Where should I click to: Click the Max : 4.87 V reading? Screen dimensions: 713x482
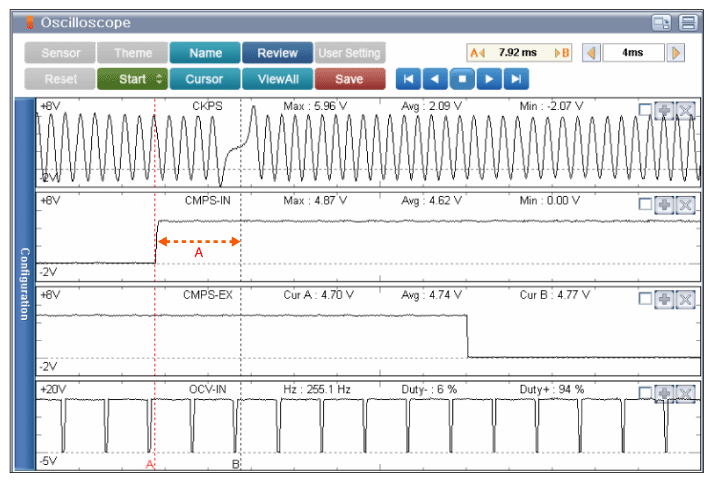pos(315,201)
